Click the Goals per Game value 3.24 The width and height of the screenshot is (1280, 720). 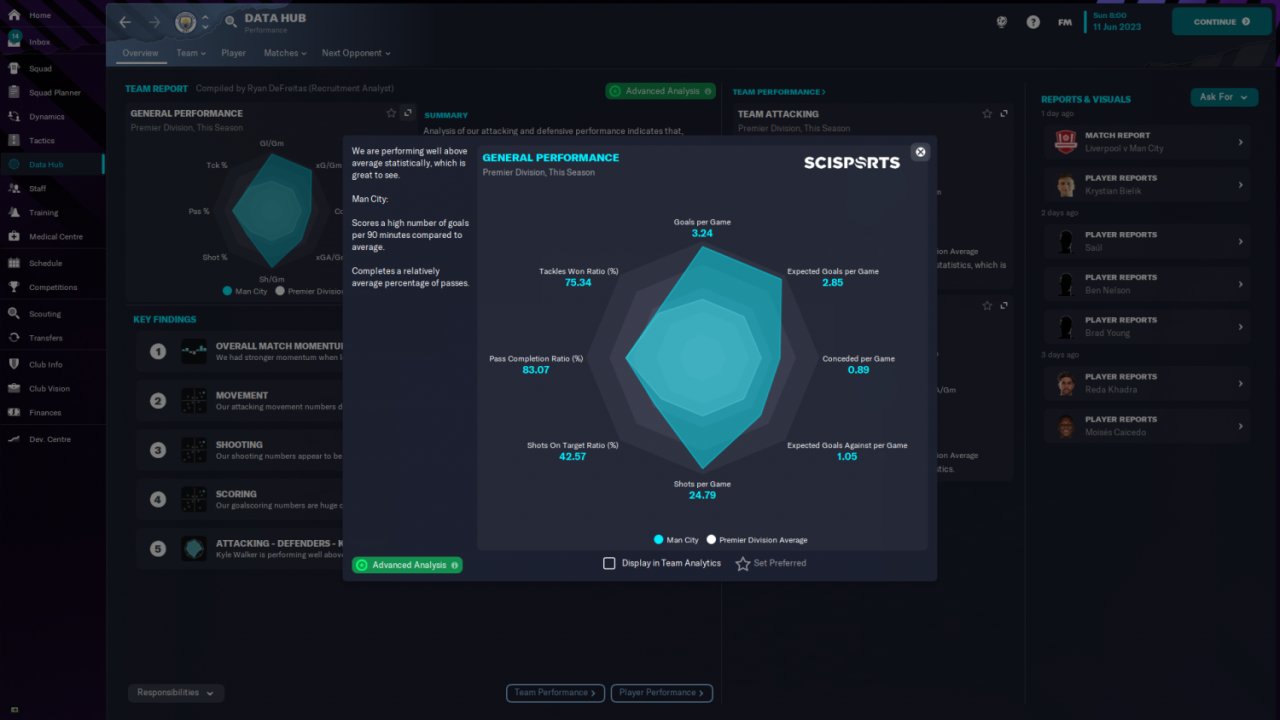click(x=702, y=233)
